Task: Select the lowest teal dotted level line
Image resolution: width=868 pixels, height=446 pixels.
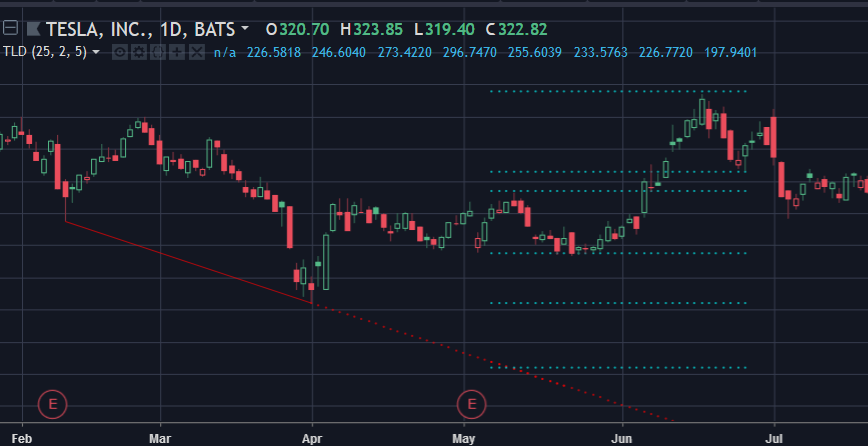Action: tap(618, 367)
